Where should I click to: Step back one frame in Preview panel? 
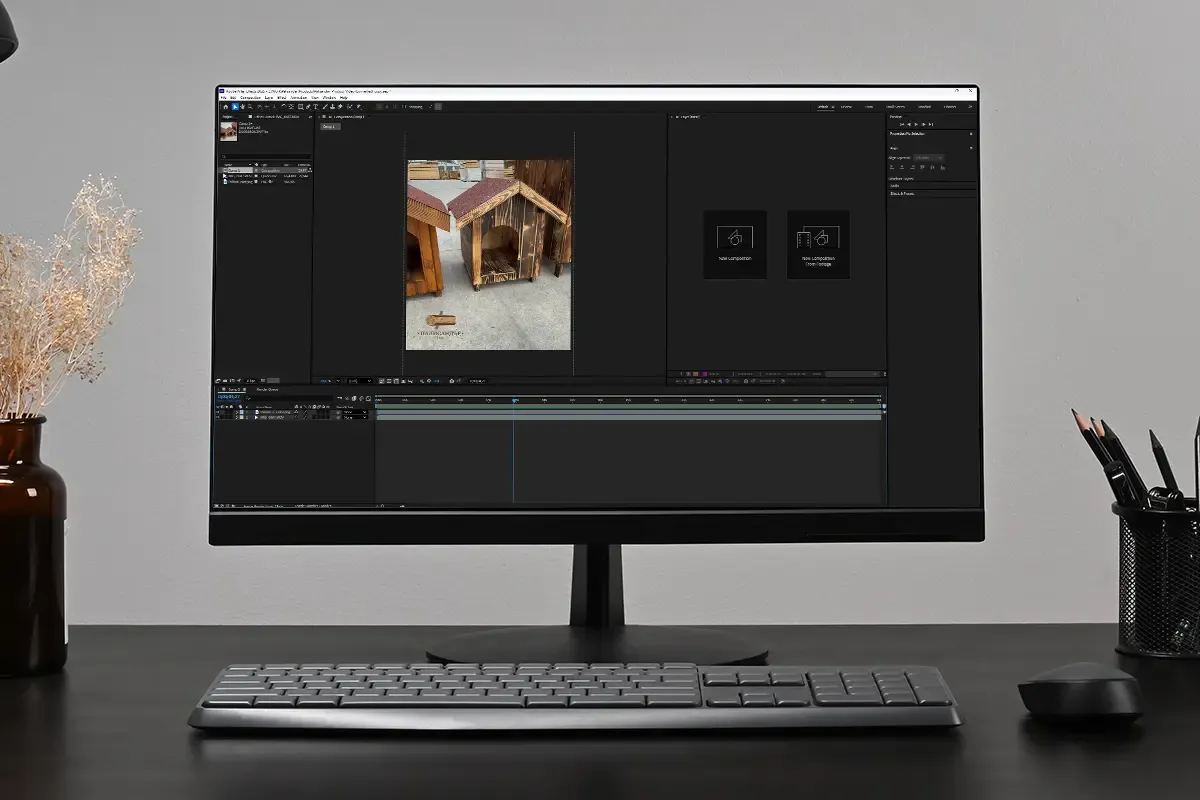[x=909, y=124]
